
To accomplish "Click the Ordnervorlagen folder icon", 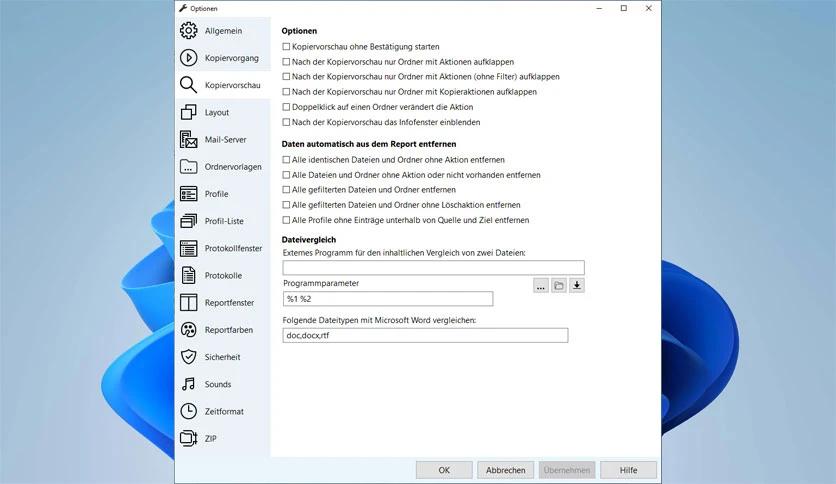I will [x=188, y=167].
